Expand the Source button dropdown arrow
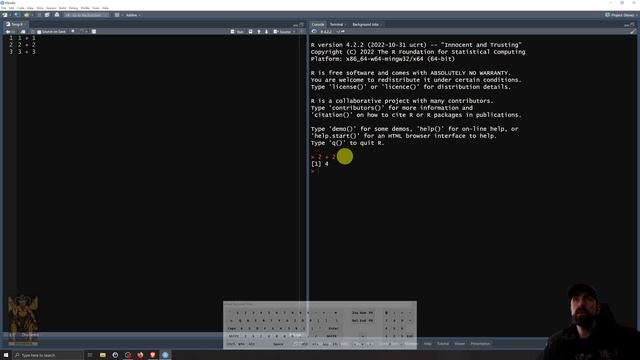 294,31
